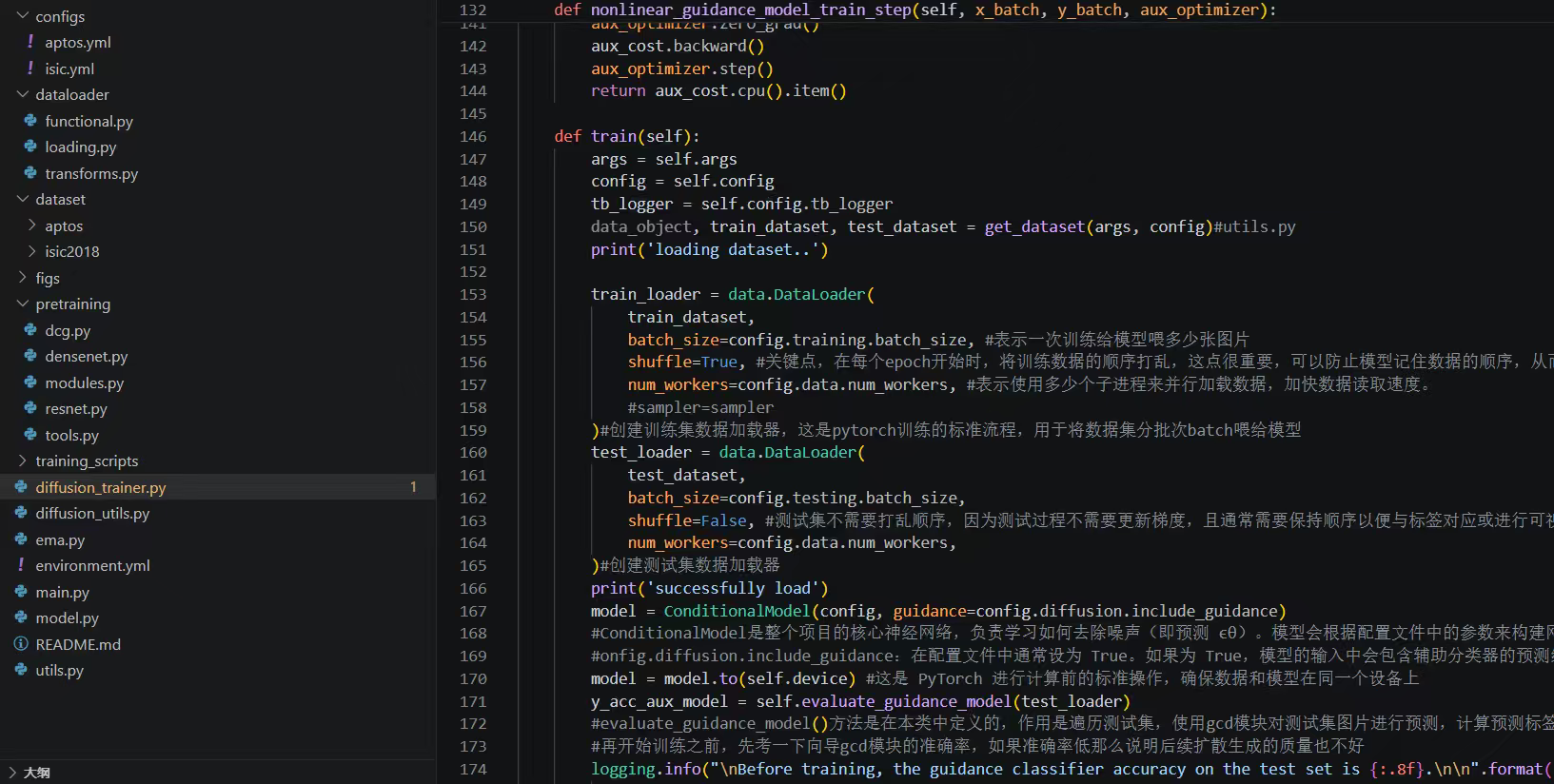Click evaluate_guidance_model call on line 171
The height and width of the screenshot is (784, 1554).
tap(906, 701)
